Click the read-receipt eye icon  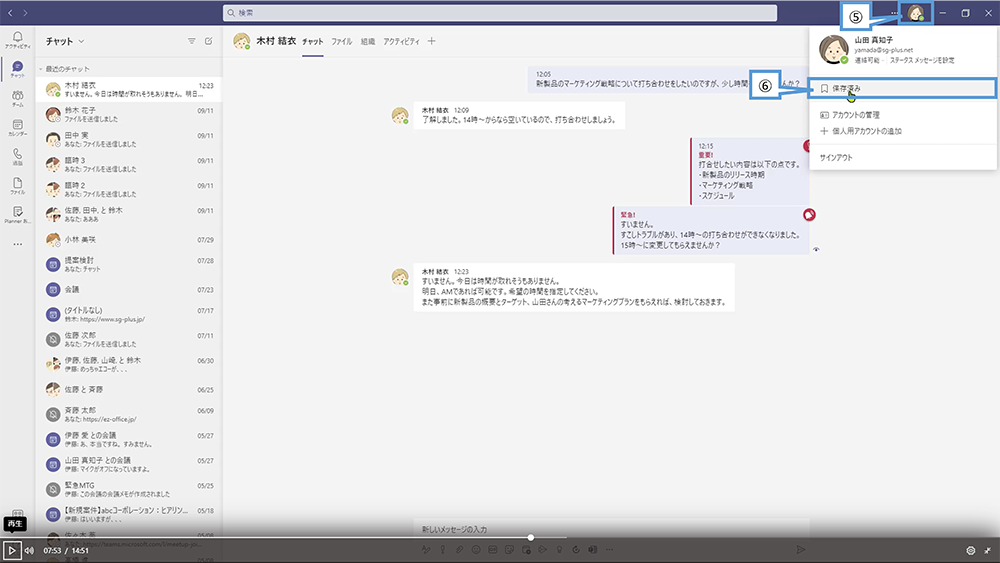(x=816, y=249)
